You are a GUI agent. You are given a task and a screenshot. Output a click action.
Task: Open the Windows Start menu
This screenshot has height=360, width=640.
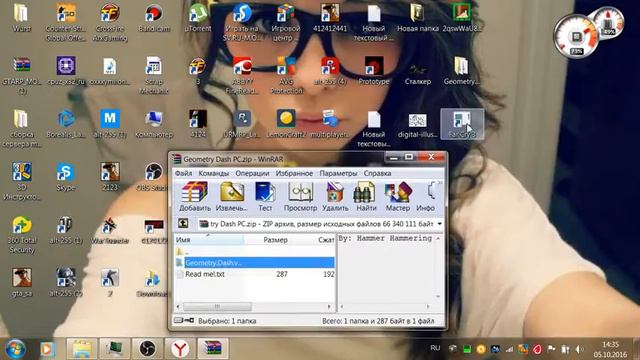[15, 349]
